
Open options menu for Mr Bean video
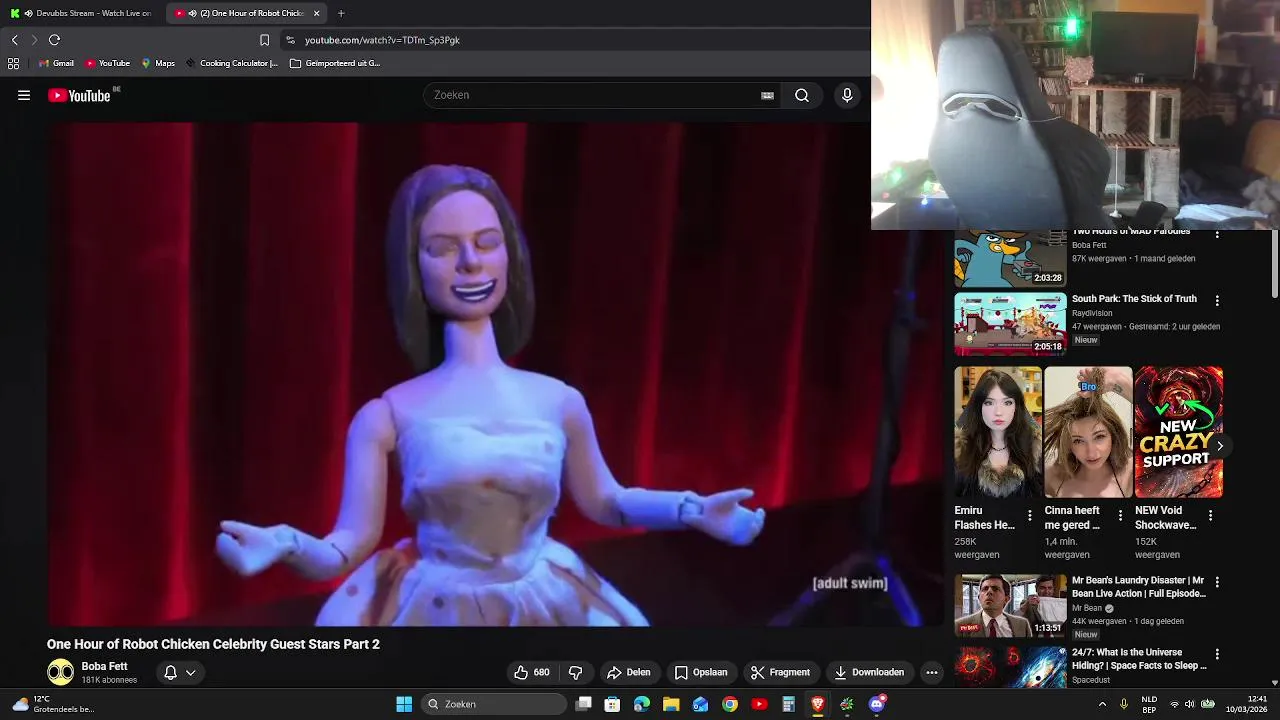point(1217,581)
